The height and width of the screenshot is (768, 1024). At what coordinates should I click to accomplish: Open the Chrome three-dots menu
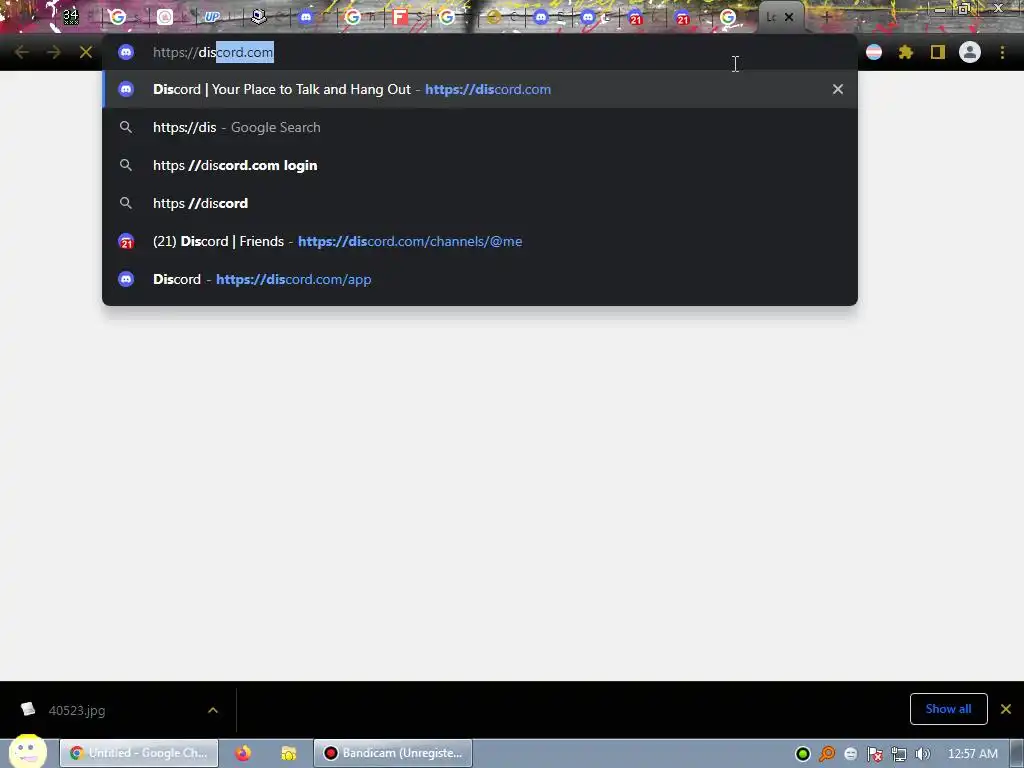pyautogui.click(x=1002, y=52)
